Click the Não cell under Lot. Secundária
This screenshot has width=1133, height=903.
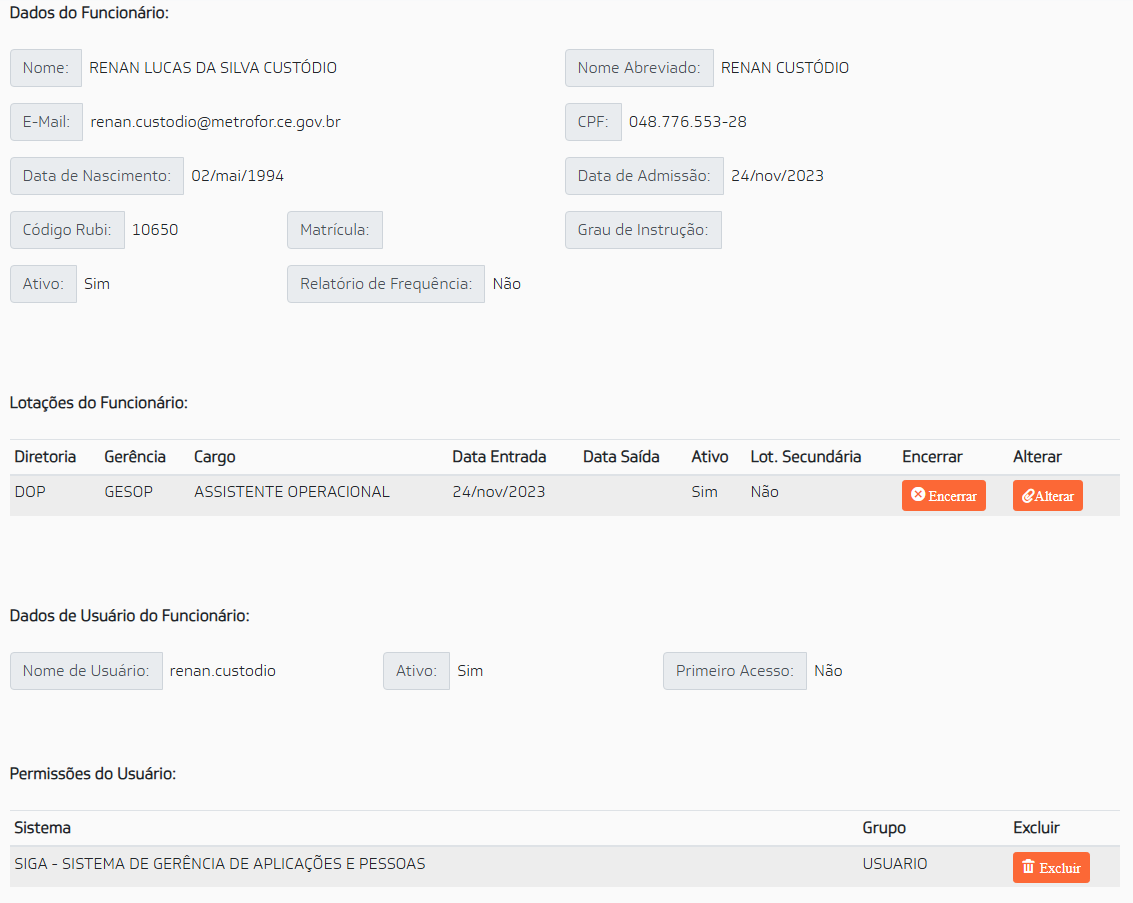(x=764, y=492)
